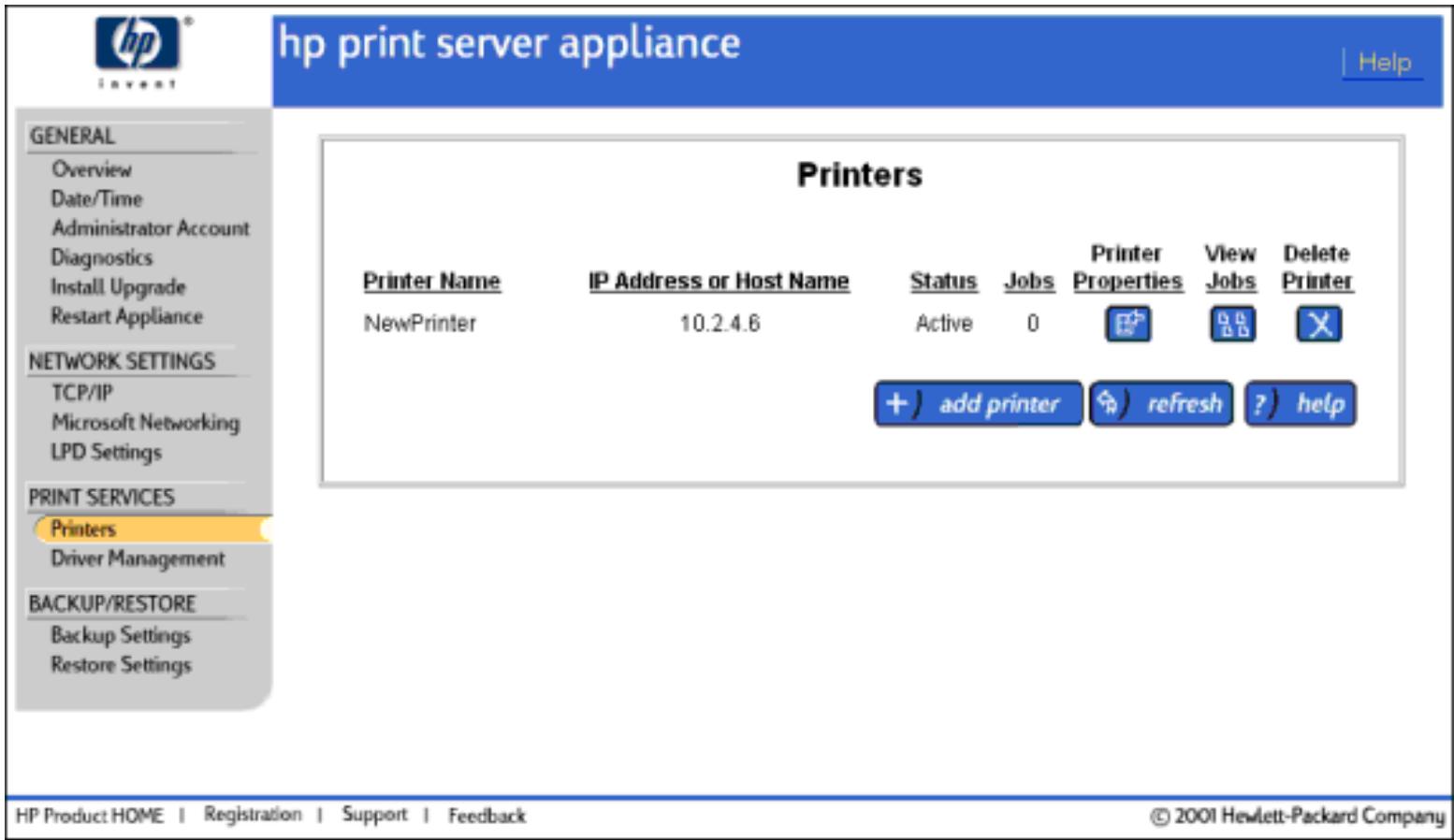Click View Jobs column header
This screenshot has width=1454, height=840.
(x=1230, y=268)
